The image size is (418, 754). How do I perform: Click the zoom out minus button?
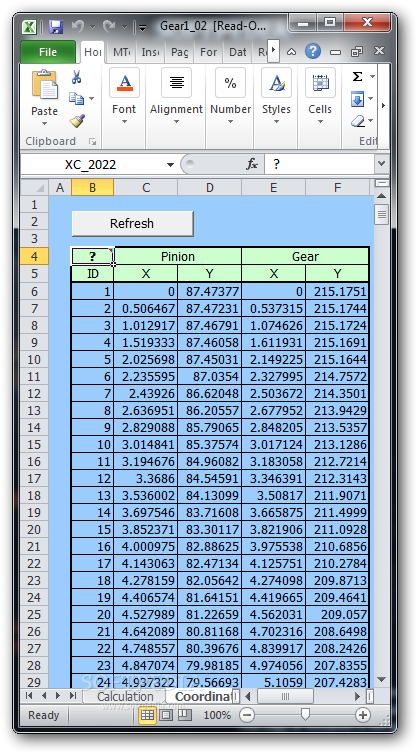247,715
